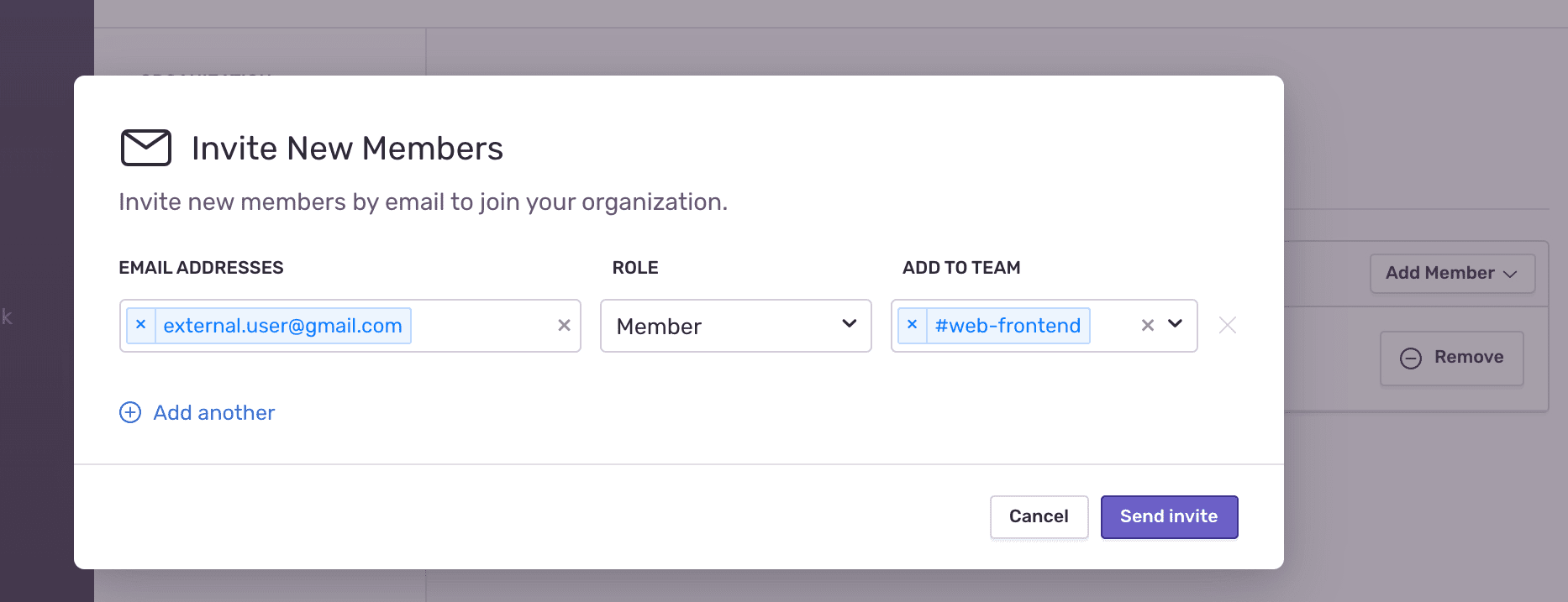Viewport: 1568px width, 602px height.
Task: Expand the Add to Team dropdown arrow
Action: click(x=1176, y=324)
